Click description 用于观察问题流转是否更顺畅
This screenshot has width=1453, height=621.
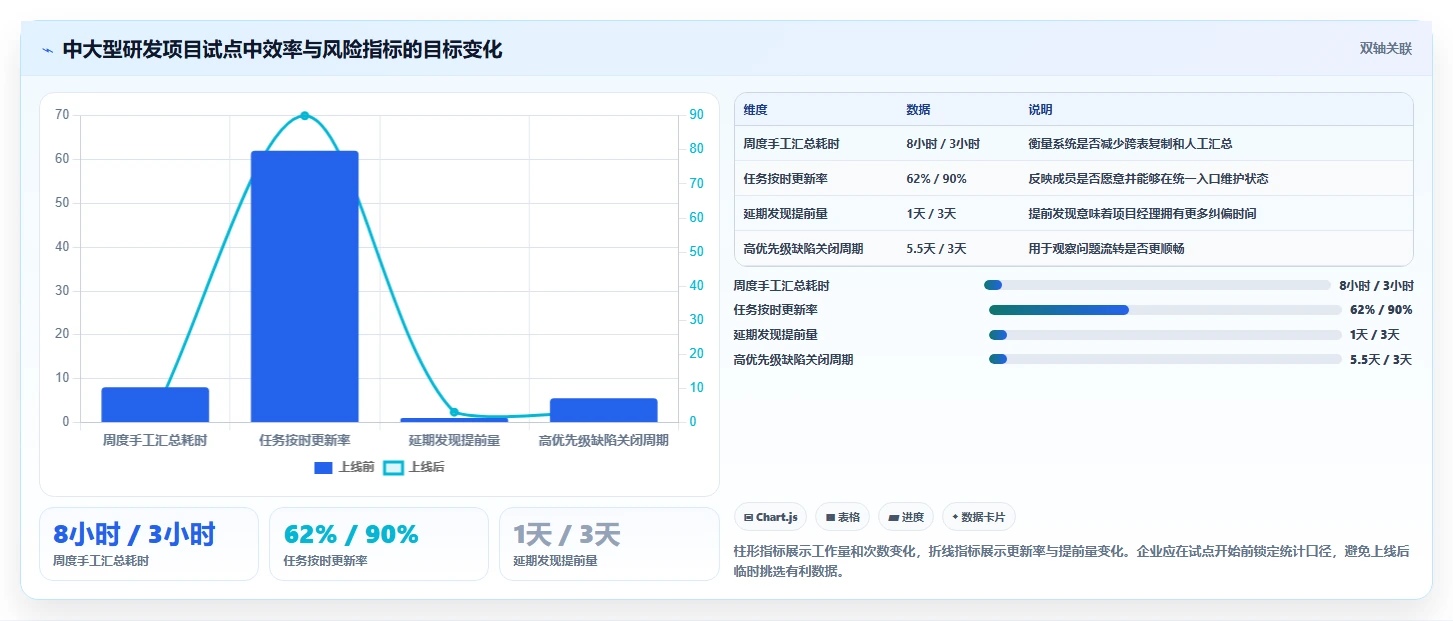pos(1106,249)
